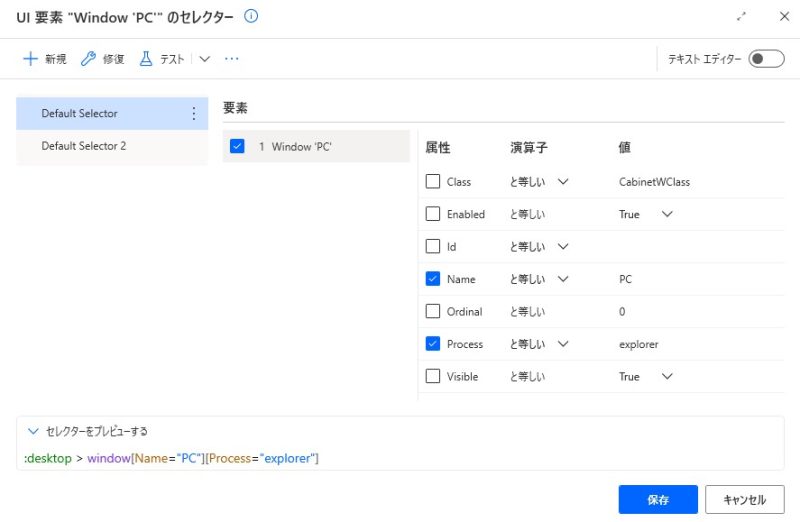This screenshot has height=522, width=800.
Task: Click the Id attribute value field
Action: (x=690, y=247)
